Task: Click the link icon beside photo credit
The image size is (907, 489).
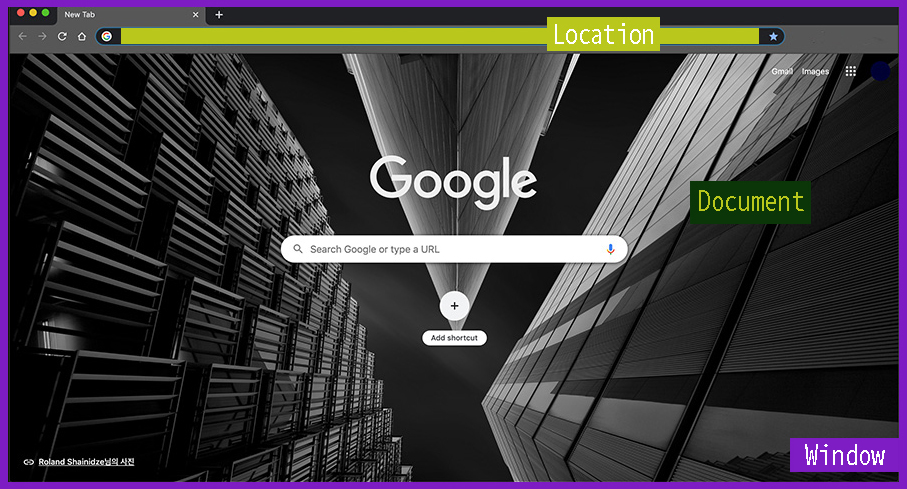Action: [28, 462]
